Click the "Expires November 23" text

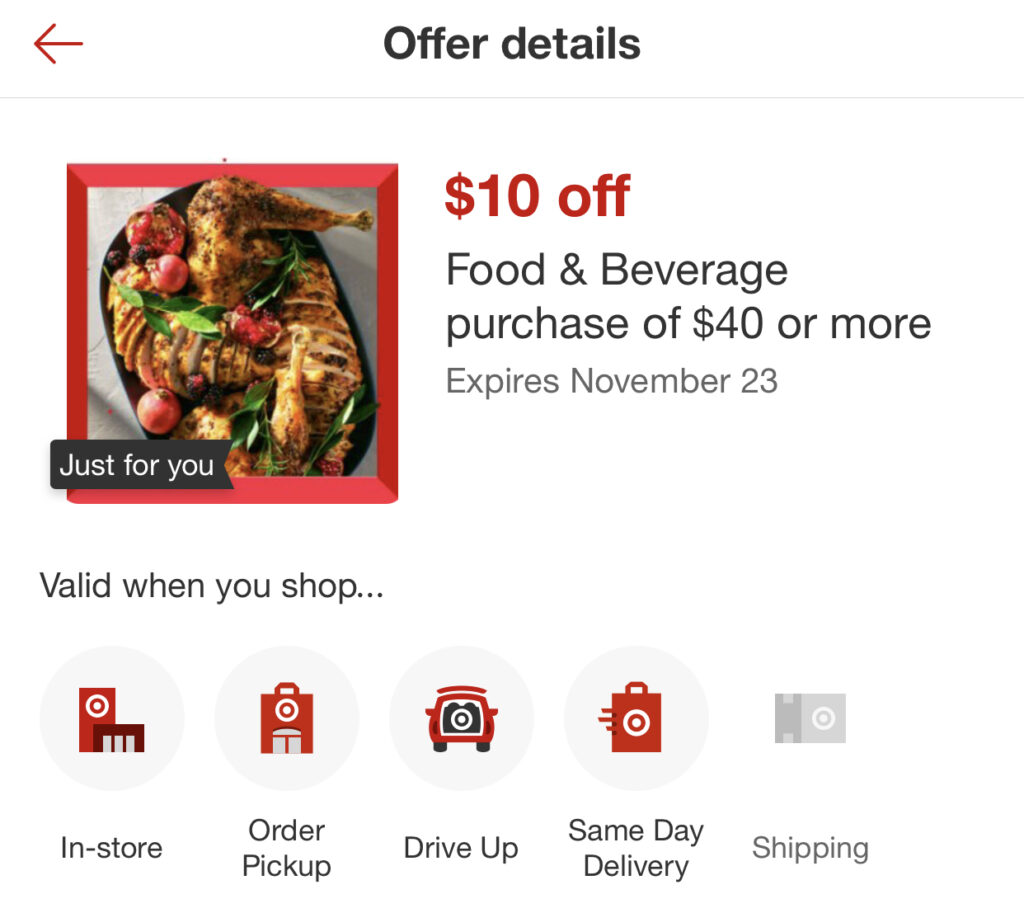pyautogui.click(x=611, y=381)
